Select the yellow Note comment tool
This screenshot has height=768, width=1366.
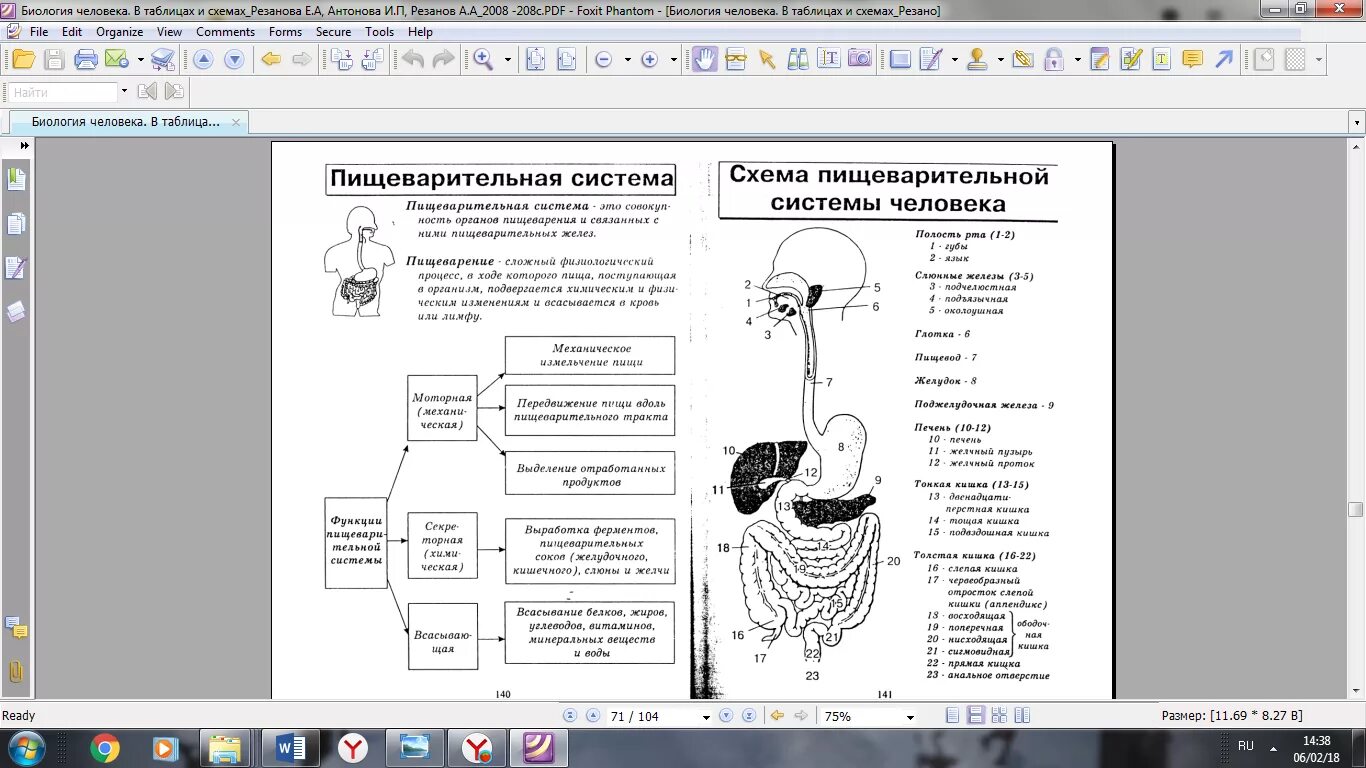[1192, 59]
